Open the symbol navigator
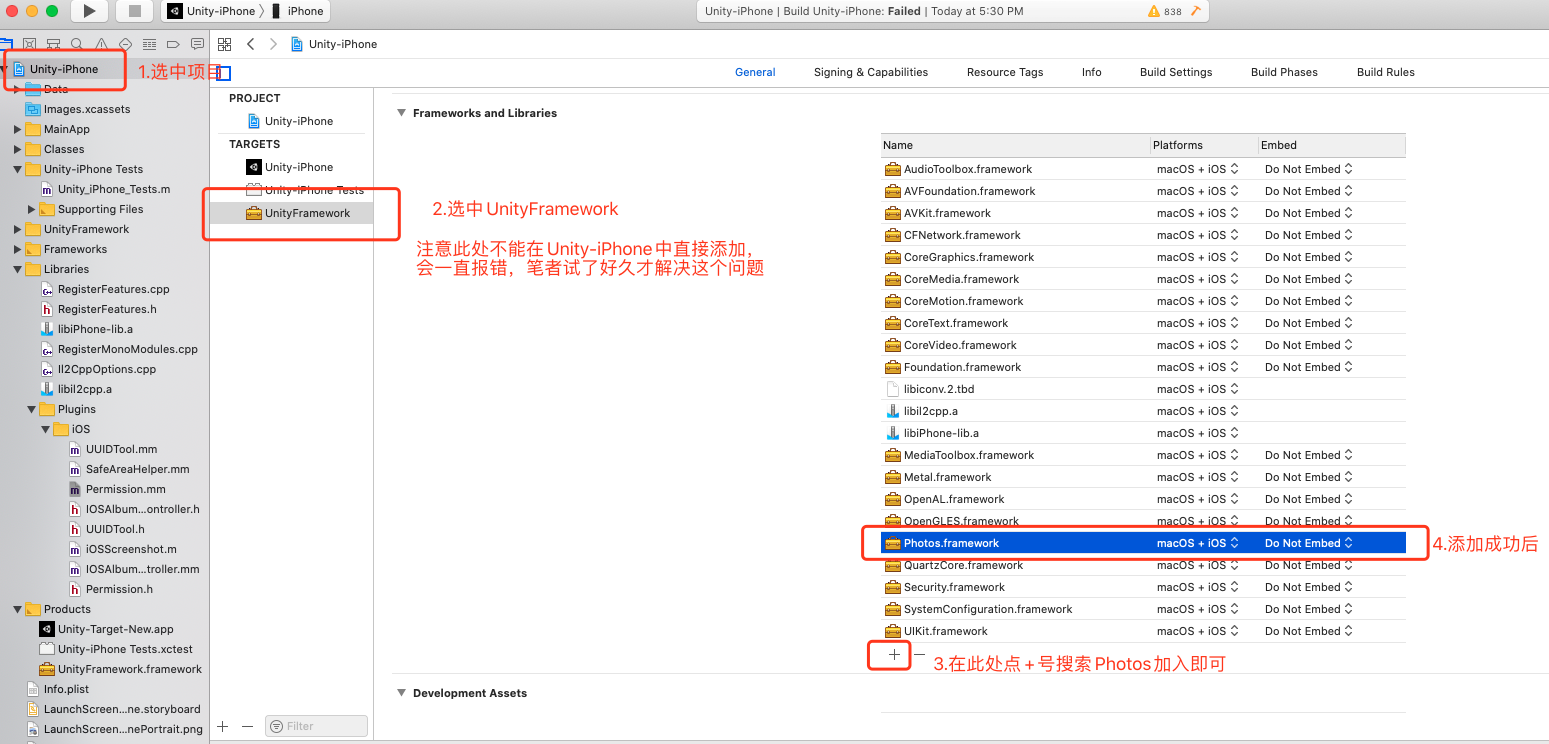The image size is (1549, 744). click(x=54, y=44)
